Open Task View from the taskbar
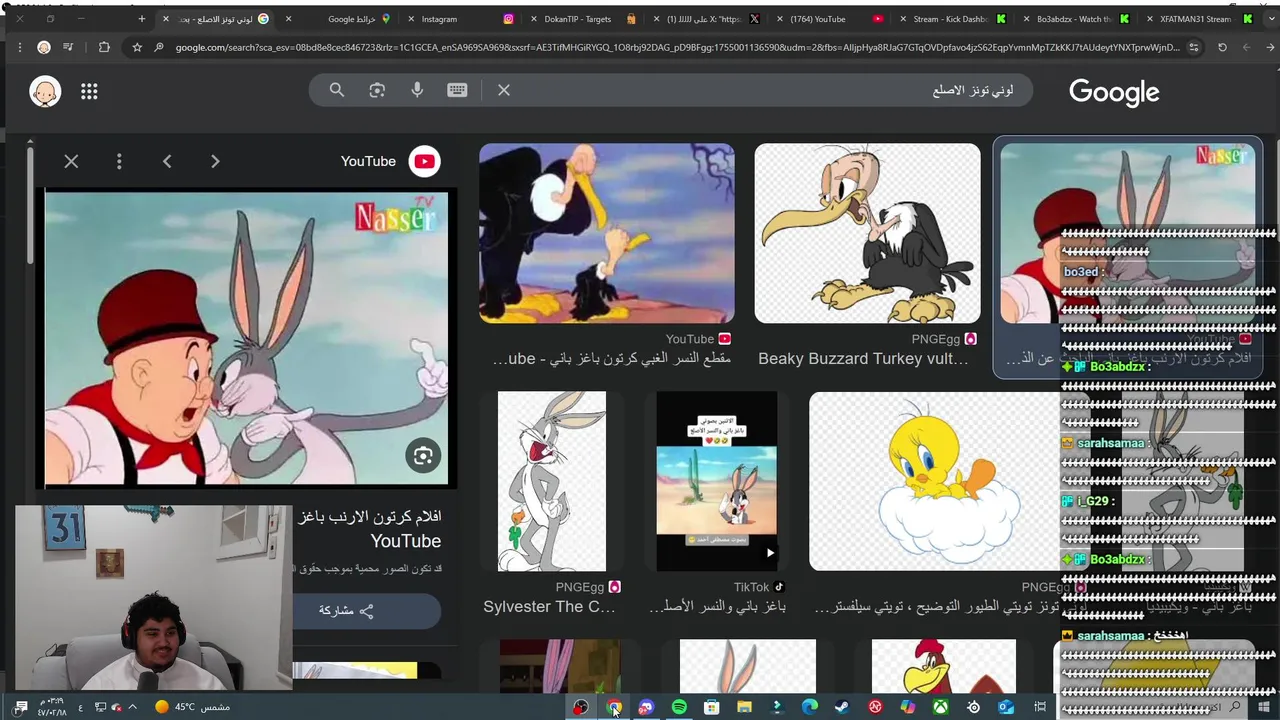Viewport: 1280px width, 720px height. click(1040, 707)
